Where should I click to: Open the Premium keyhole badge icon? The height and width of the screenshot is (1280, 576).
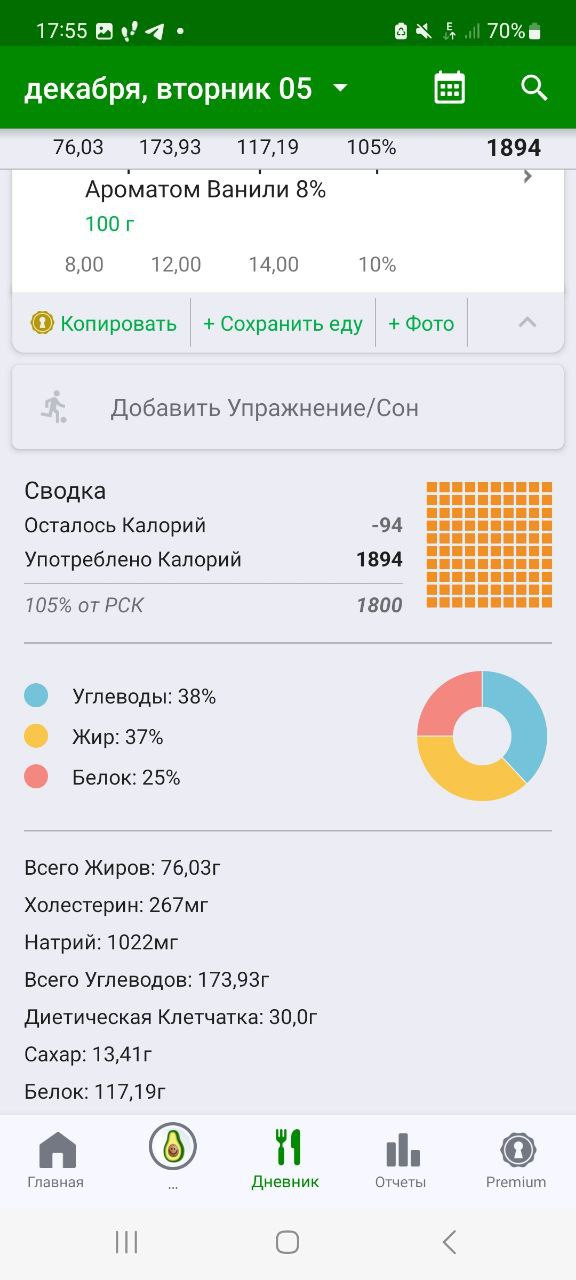(516, 1150)
